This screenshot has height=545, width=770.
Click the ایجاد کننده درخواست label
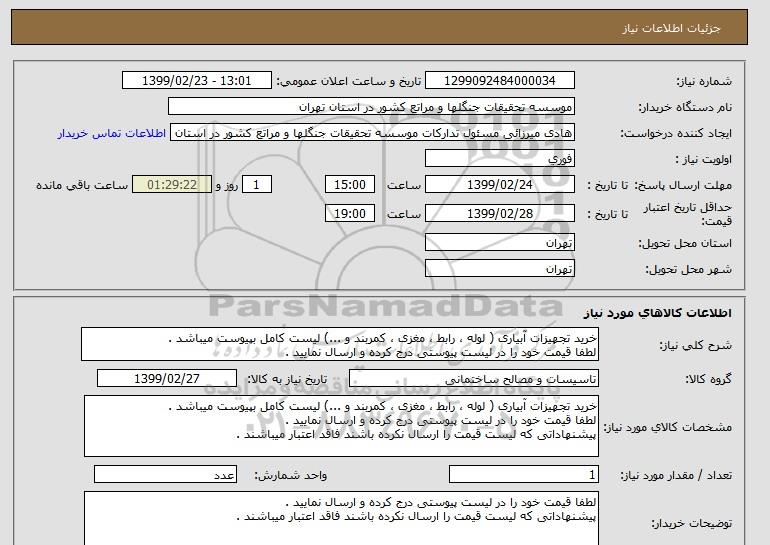pyautogui.click(x=676, y=134)
